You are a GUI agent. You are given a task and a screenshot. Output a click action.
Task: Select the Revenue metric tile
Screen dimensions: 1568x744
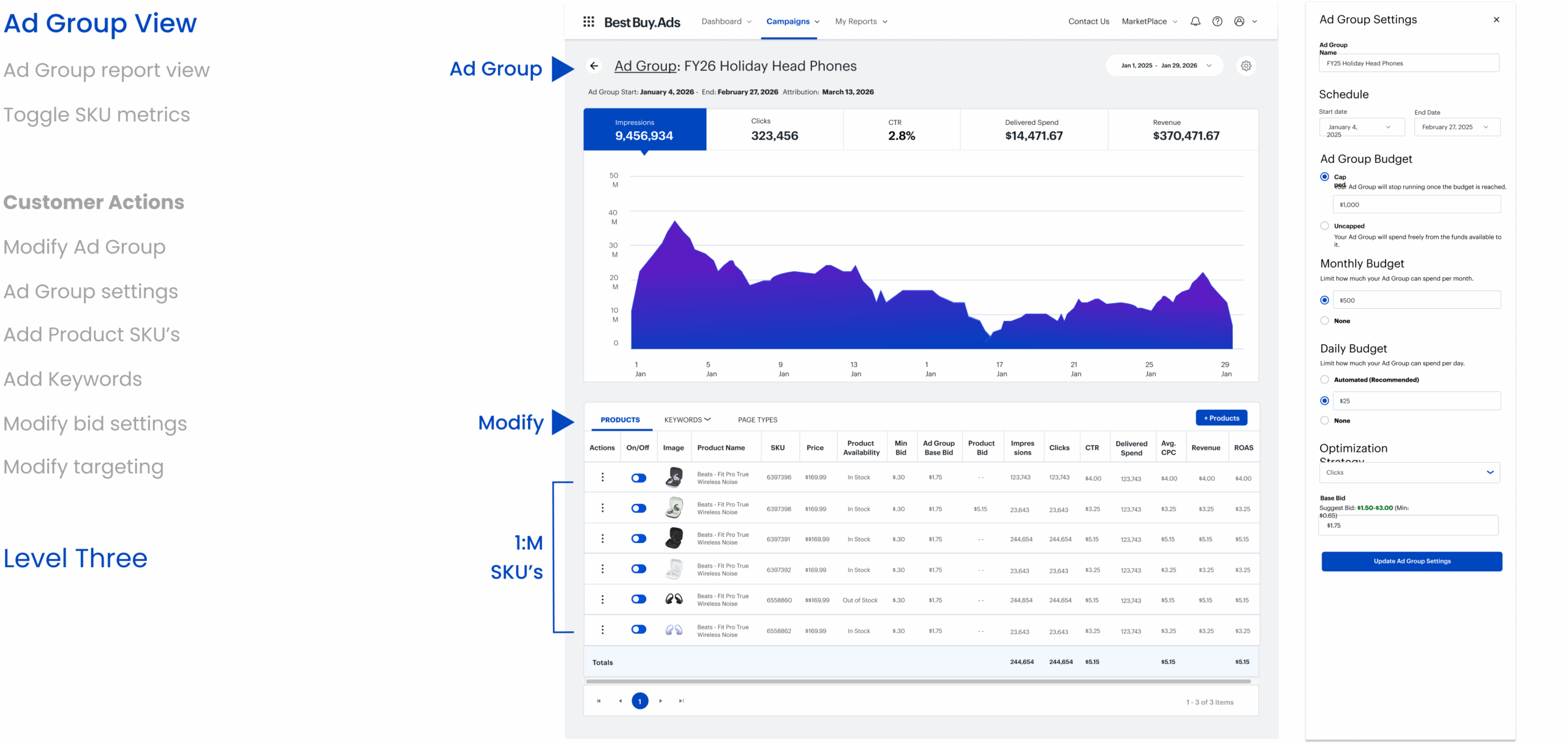(x=1183, y=130)
